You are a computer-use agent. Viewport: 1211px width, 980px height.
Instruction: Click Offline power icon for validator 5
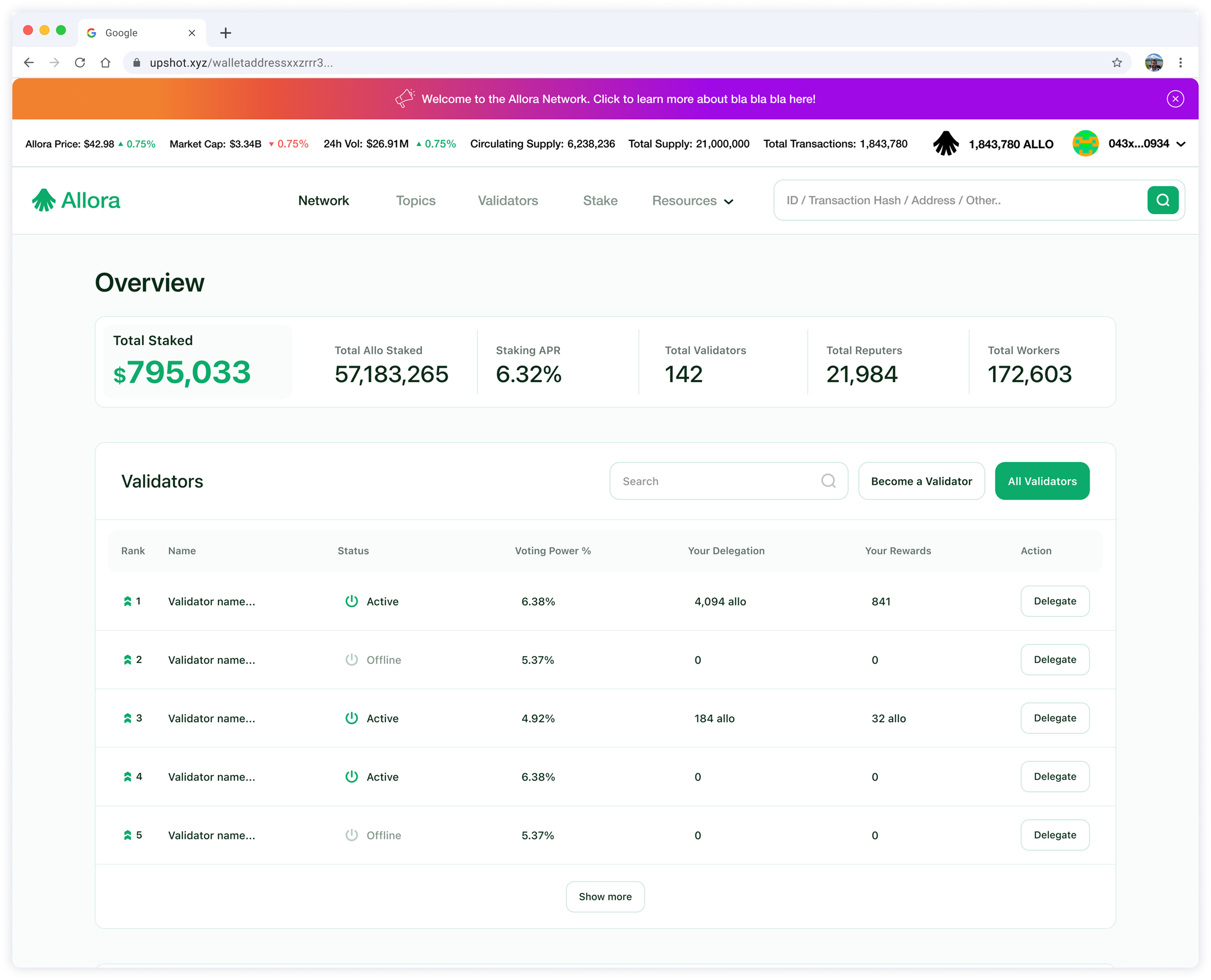tap(351, 834)
